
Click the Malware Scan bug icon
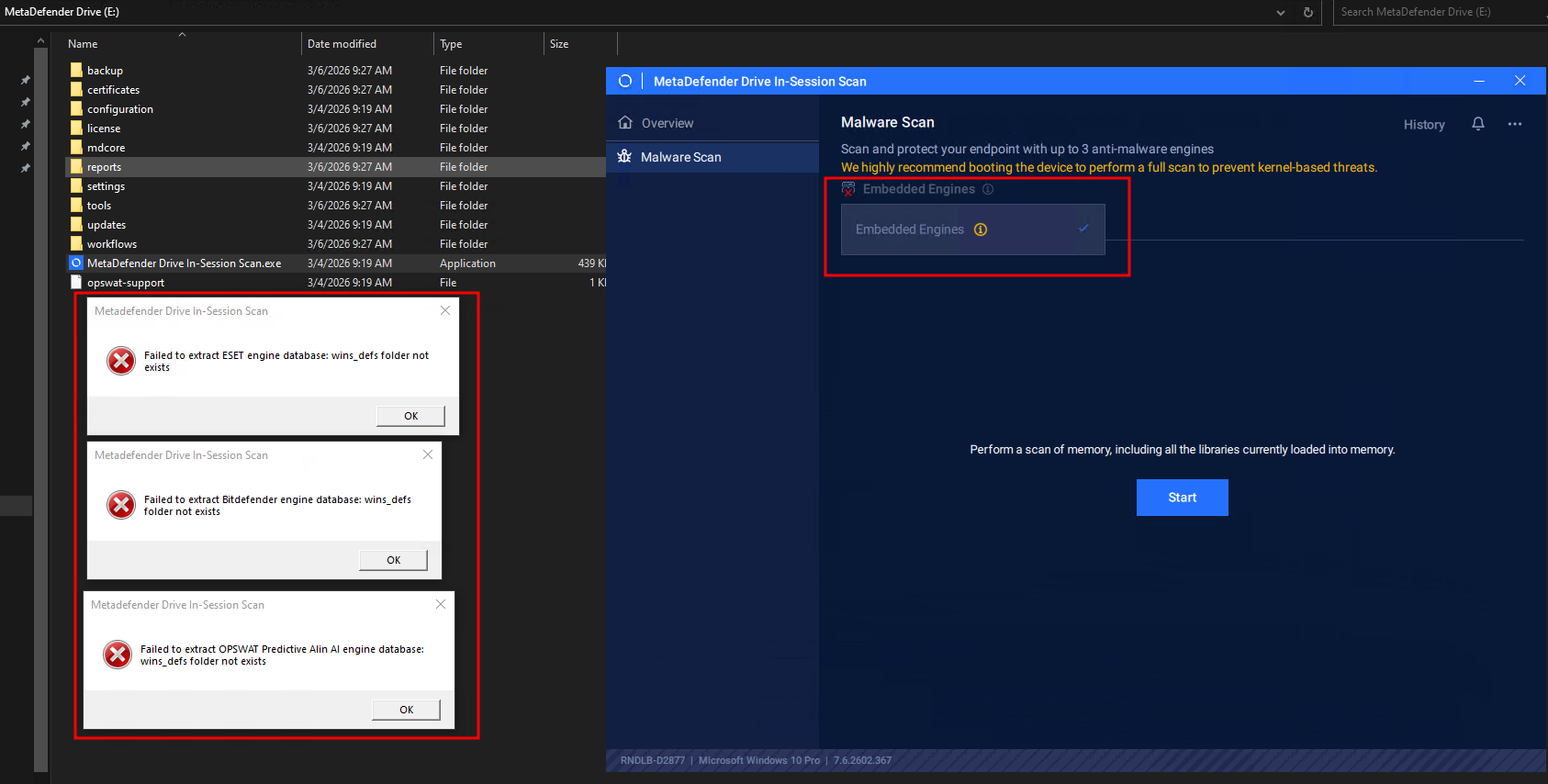(x=624, y=156)
